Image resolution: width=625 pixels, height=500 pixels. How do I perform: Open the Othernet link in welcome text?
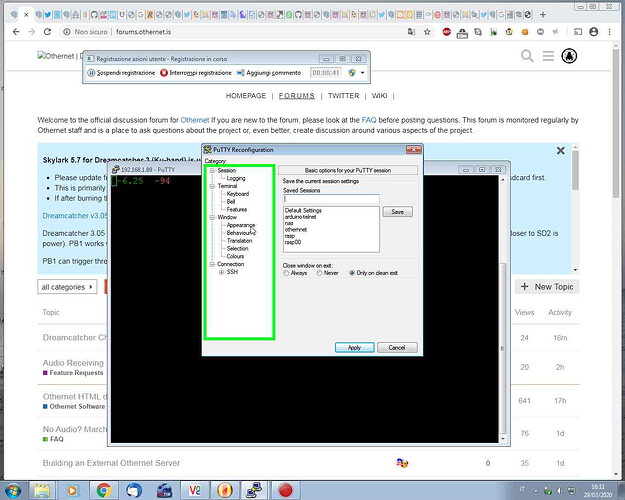point(195,120)
